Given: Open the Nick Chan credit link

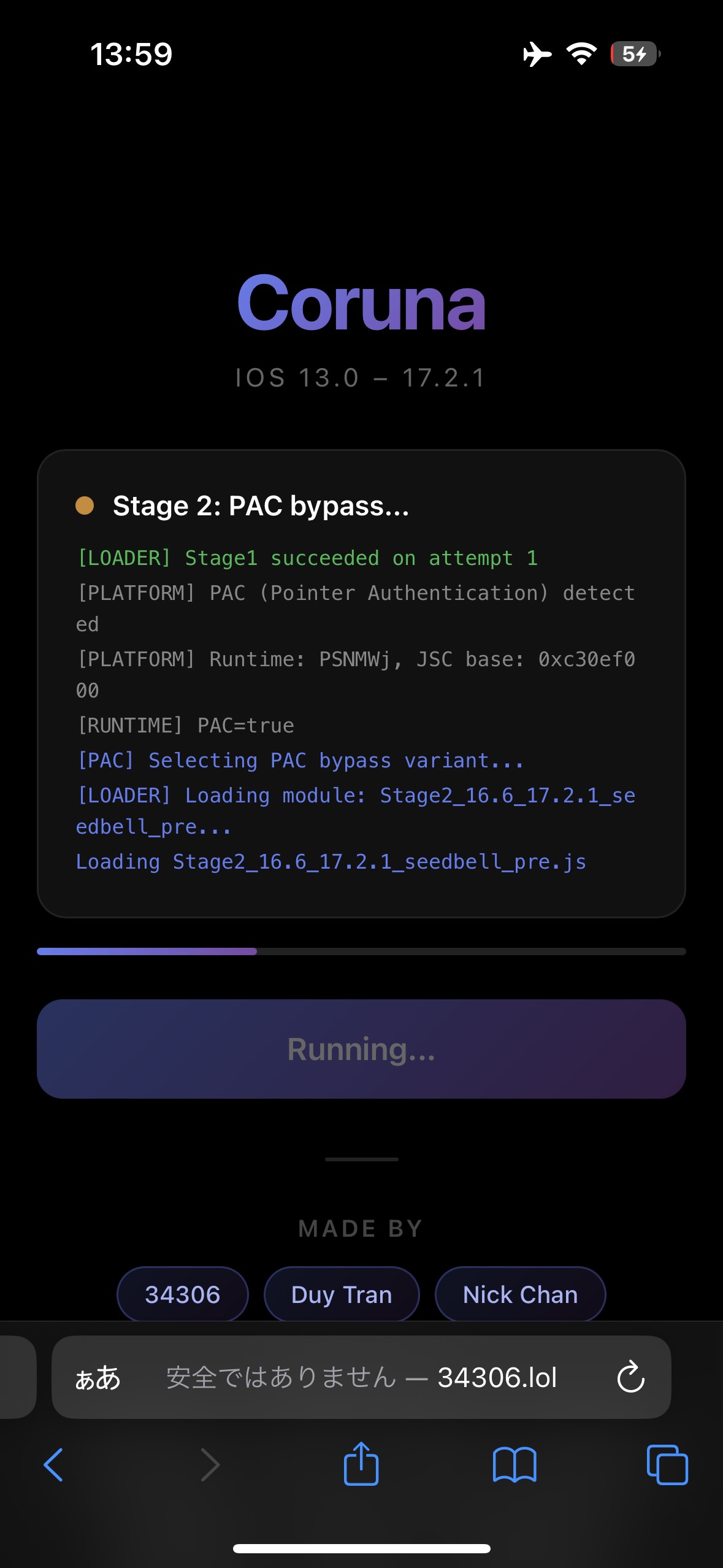Looking at the screenshot, I should click(520, 1294).
